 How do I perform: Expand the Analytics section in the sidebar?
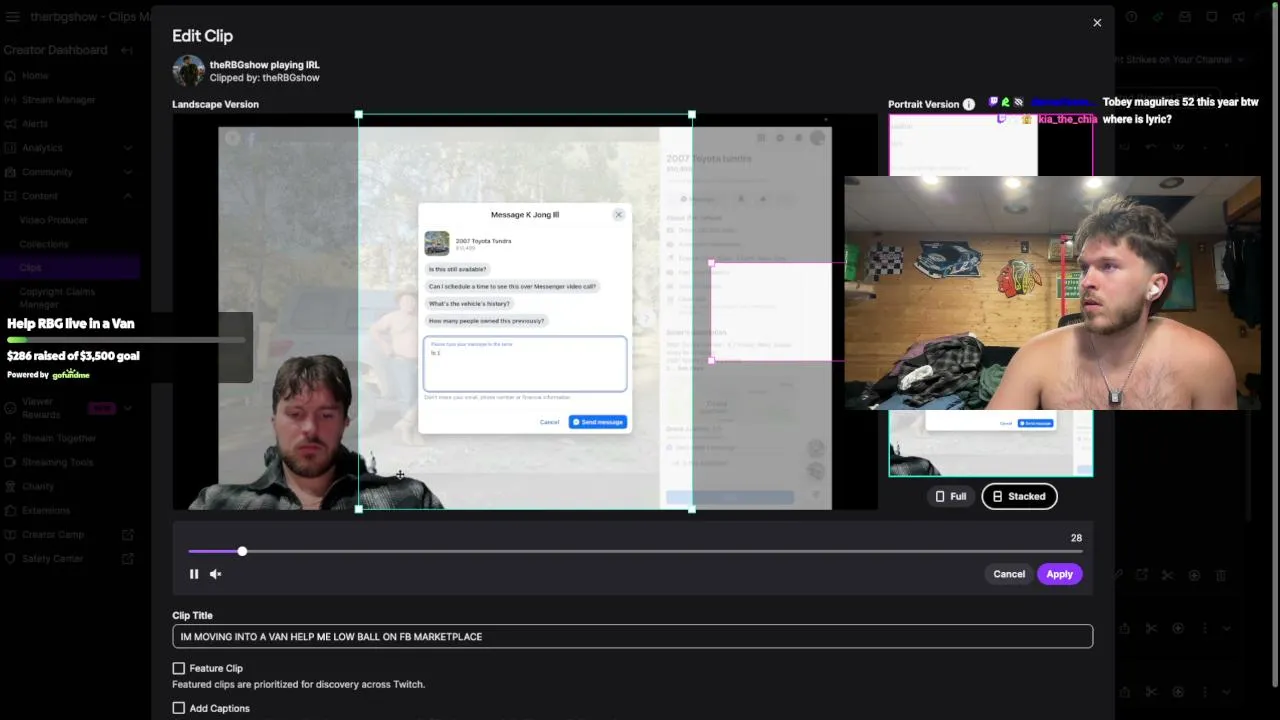click(x=127, y=148)
